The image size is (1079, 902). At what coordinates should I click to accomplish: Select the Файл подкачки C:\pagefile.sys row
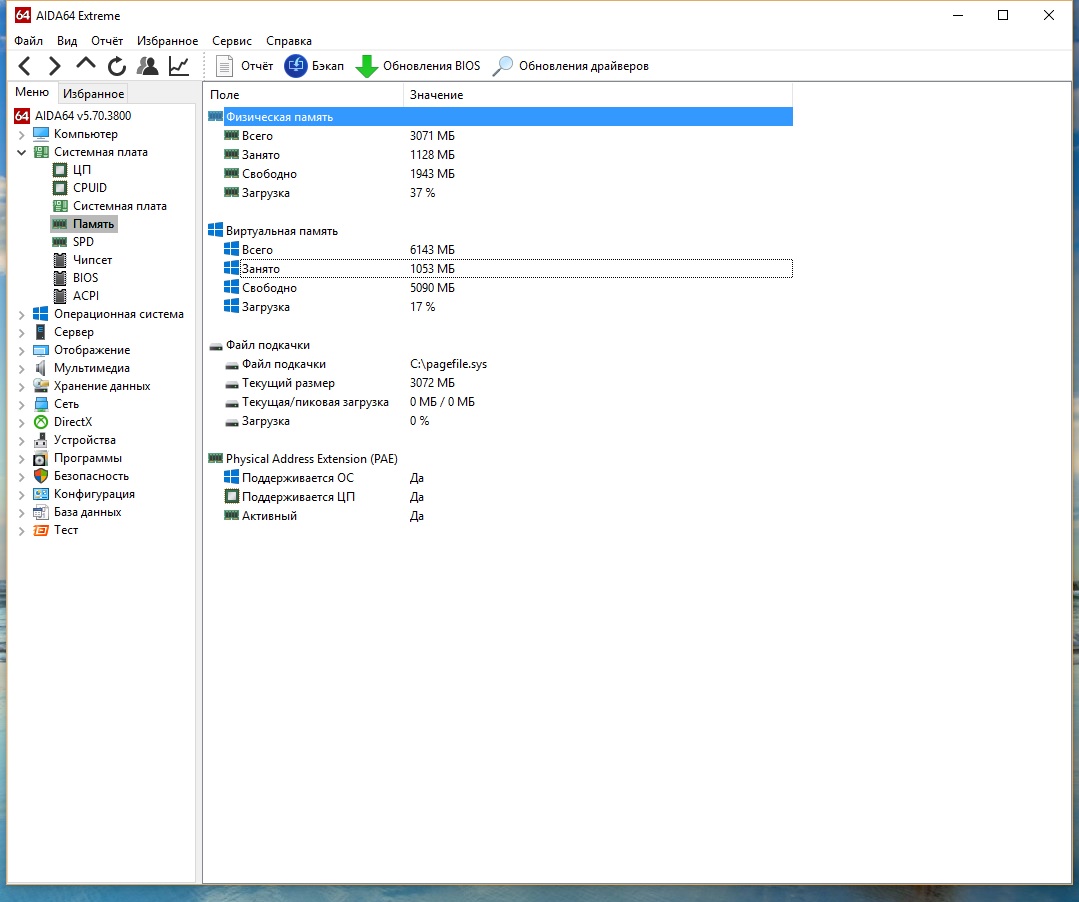click(284, 364)
